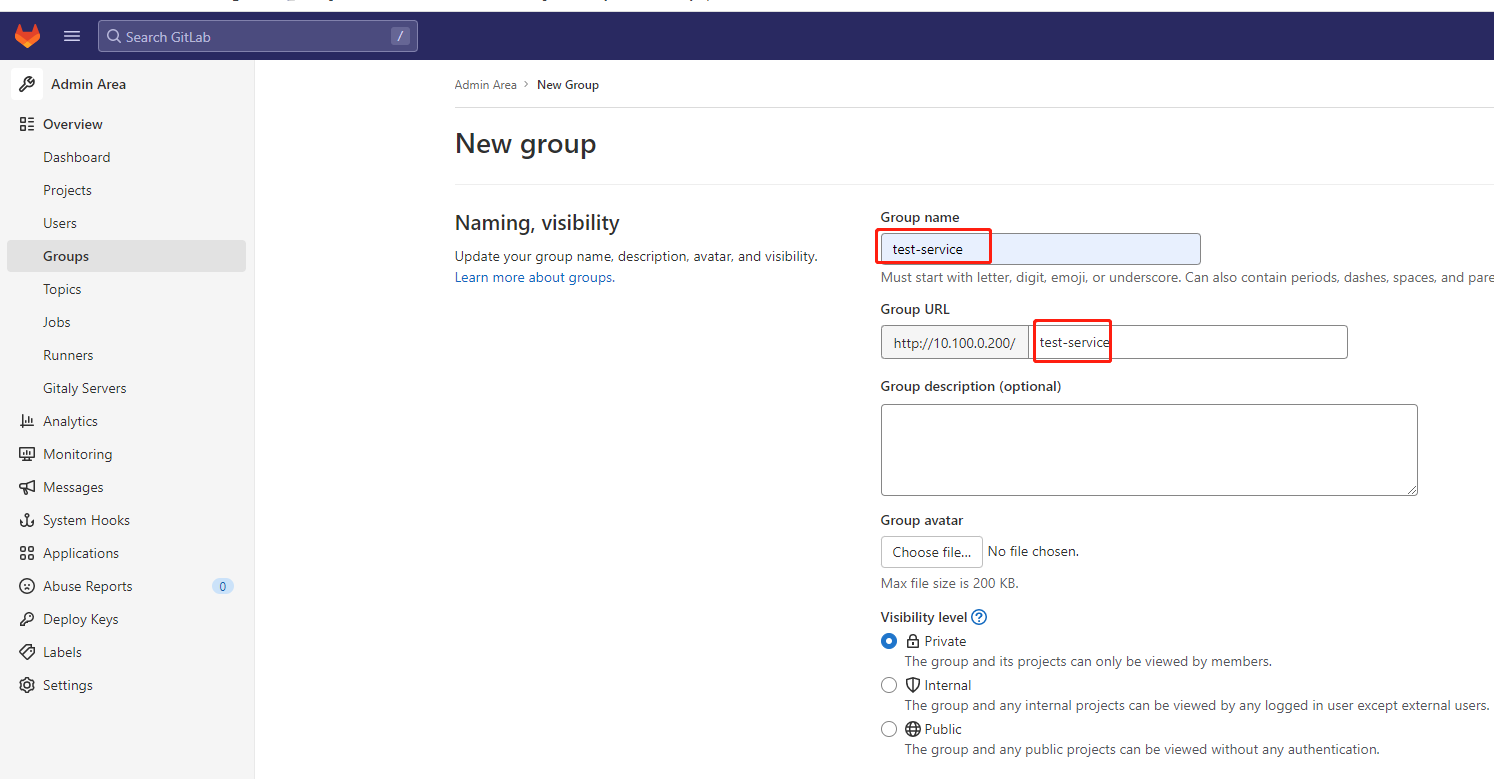Click the Overview section label
The image size is (1494, 779).
[73, 124]
